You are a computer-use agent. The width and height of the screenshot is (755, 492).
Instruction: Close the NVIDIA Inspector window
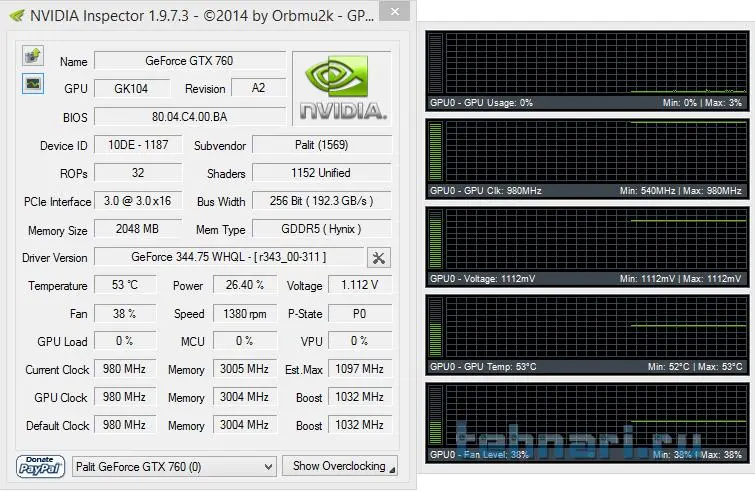click(394, 12)
